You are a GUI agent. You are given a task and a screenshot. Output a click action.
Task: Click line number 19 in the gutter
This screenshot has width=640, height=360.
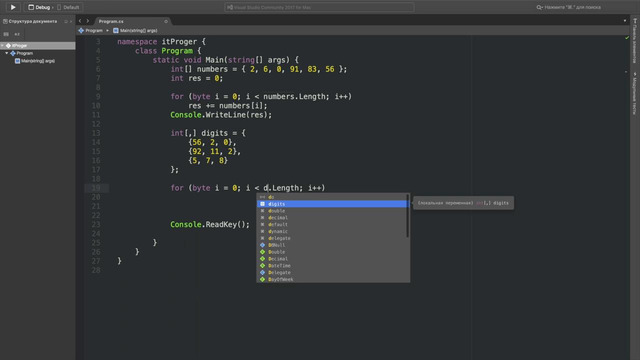(x=96, y=188)
